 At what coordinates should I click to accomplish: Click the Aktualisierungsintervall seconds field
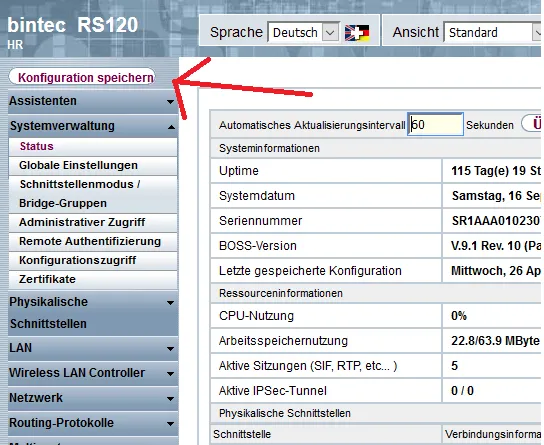[x=435, y=124]
